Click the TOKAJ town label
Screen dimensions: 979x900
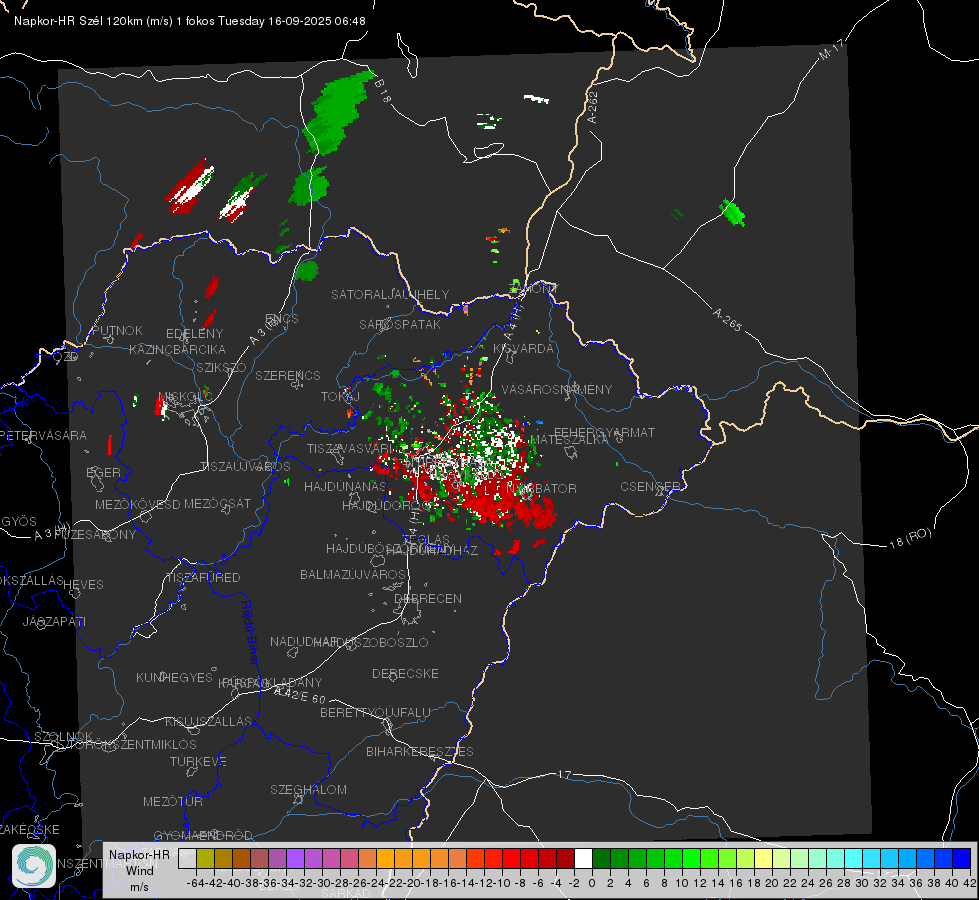click(340, 397)
